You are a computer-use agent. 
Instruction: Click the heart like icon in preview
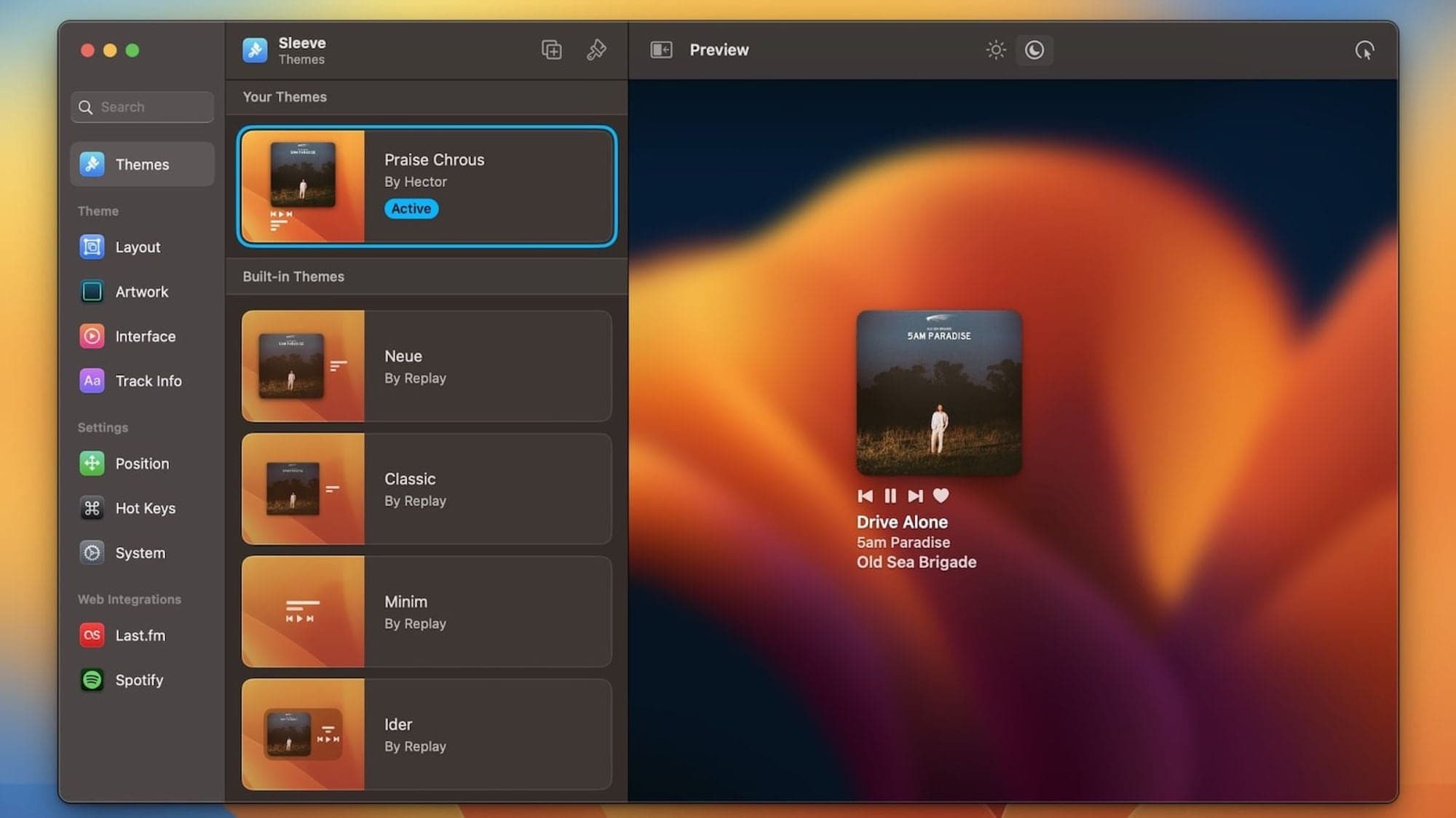pyautogui.click(x=941, y=496)
